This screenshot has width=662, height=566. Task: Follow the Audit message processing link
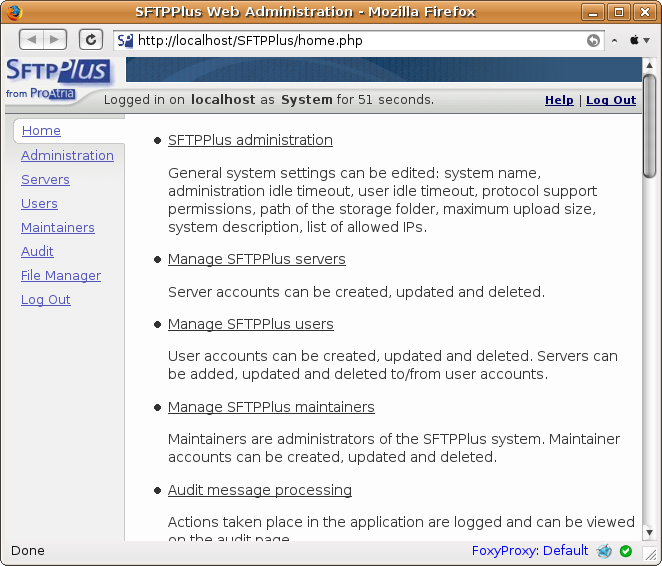click(x=260, y=490)
